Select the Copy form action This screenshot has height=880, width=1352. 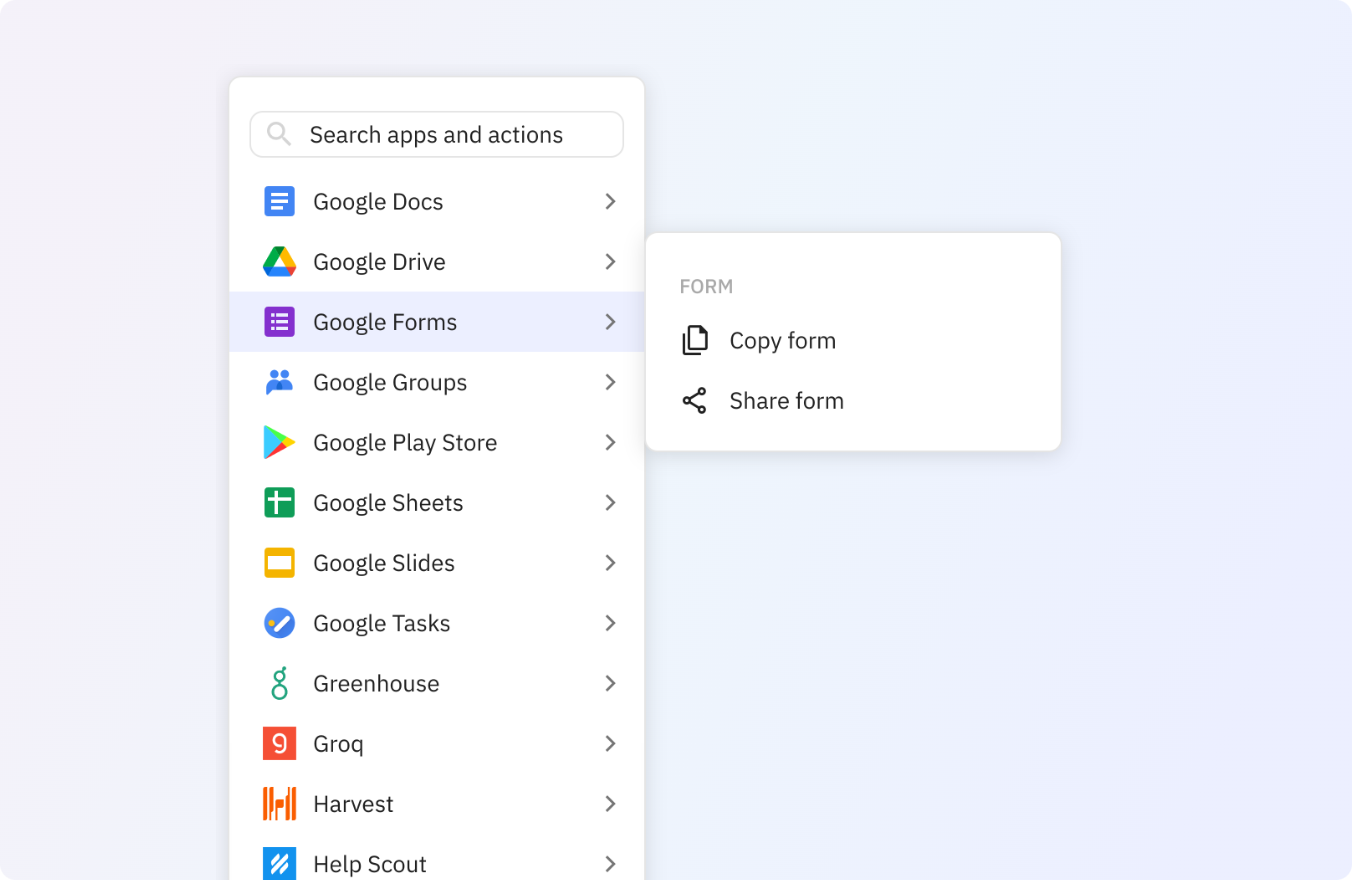853,341
